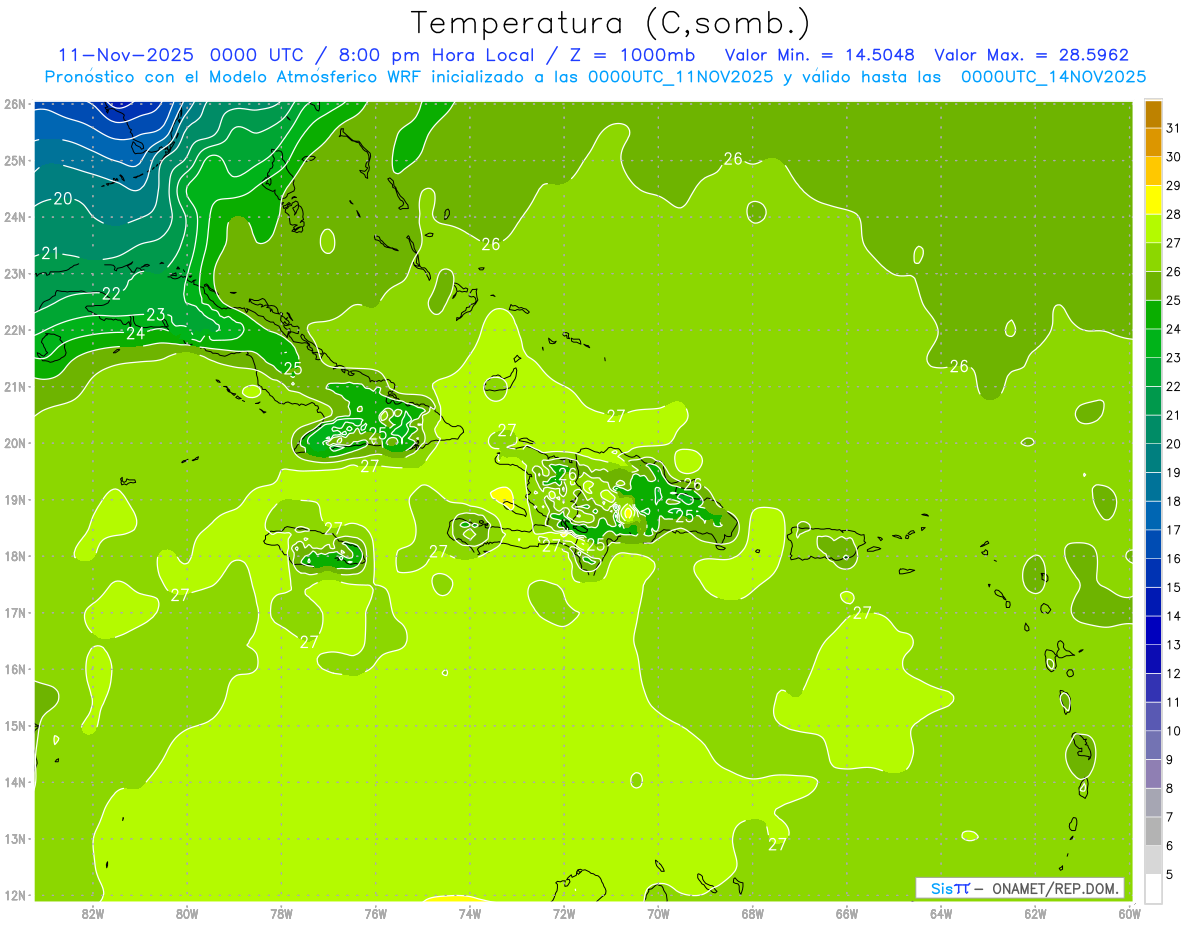Click the white contour label 23 on the map
The height and width of the screenshot is (927, 1200).
click(155, 315)
